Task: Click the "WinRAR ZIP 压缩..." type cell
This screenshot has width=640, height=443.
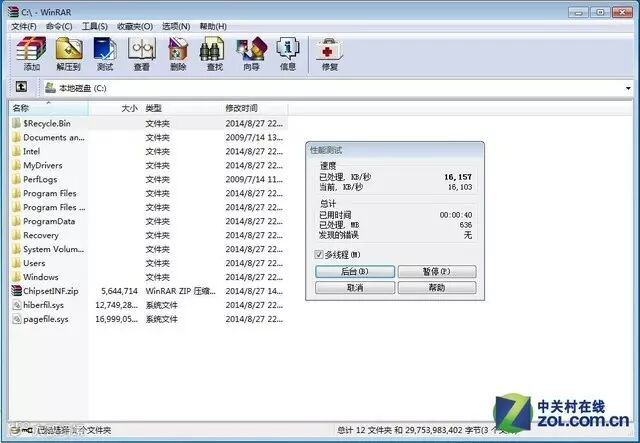Action: click(180, 291)
